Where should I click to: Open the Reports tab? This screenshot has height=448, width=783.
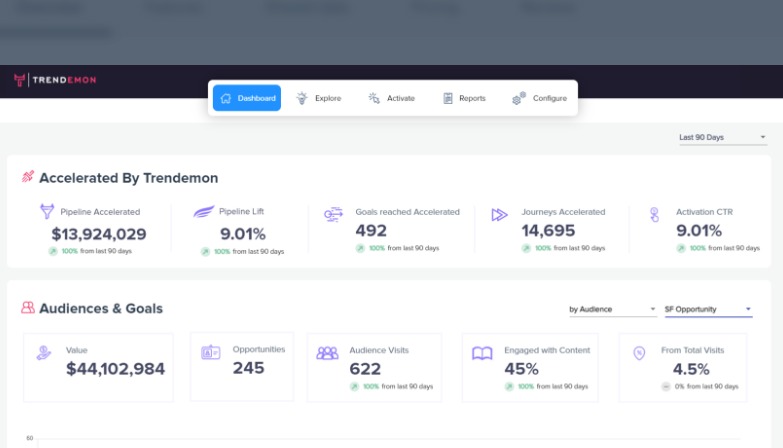coord(464,98)
